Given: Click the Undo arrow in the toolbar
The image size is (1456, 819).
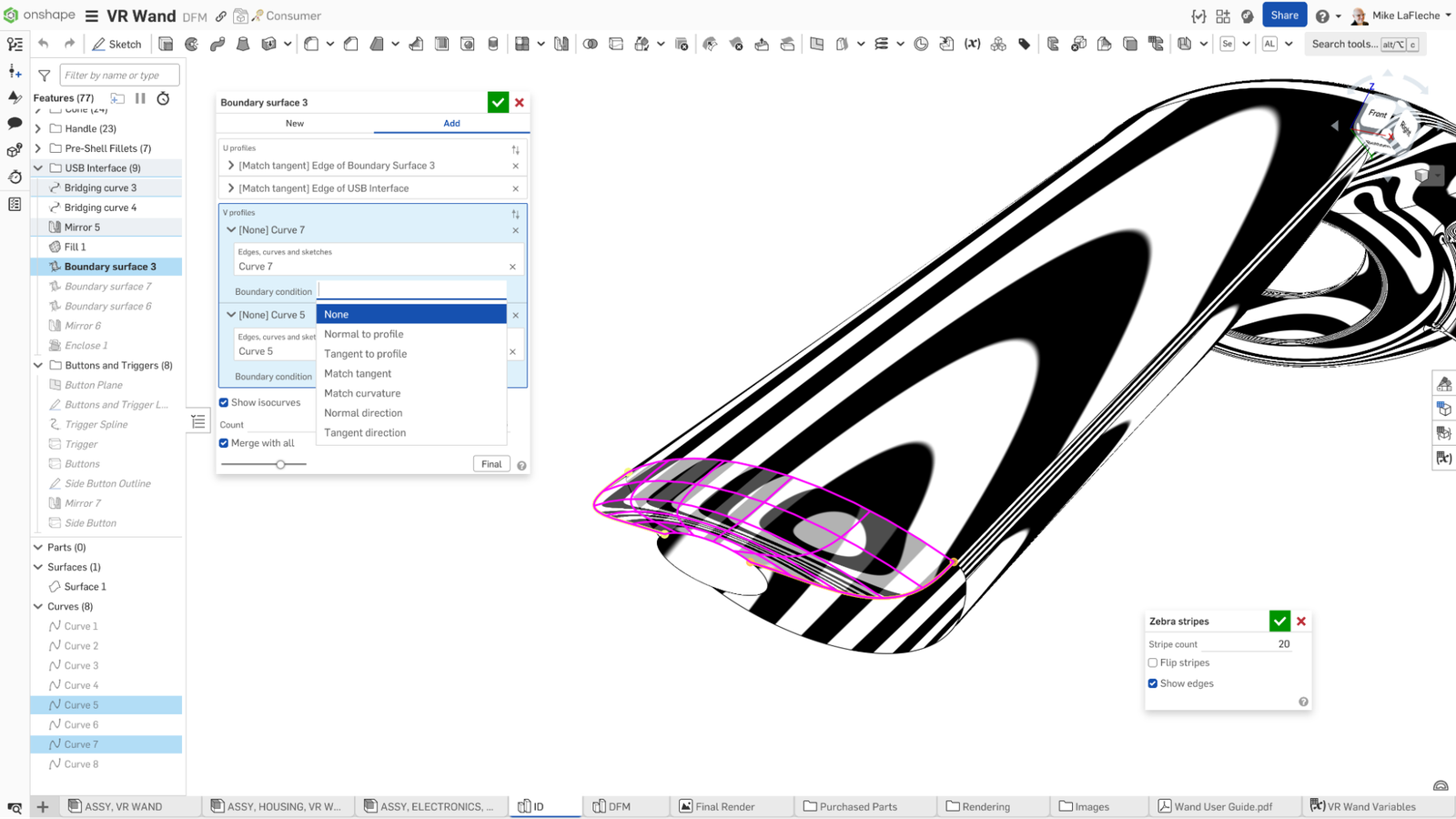Looking at the screenshot, I should pyautogui.click(x=44, y=44).
